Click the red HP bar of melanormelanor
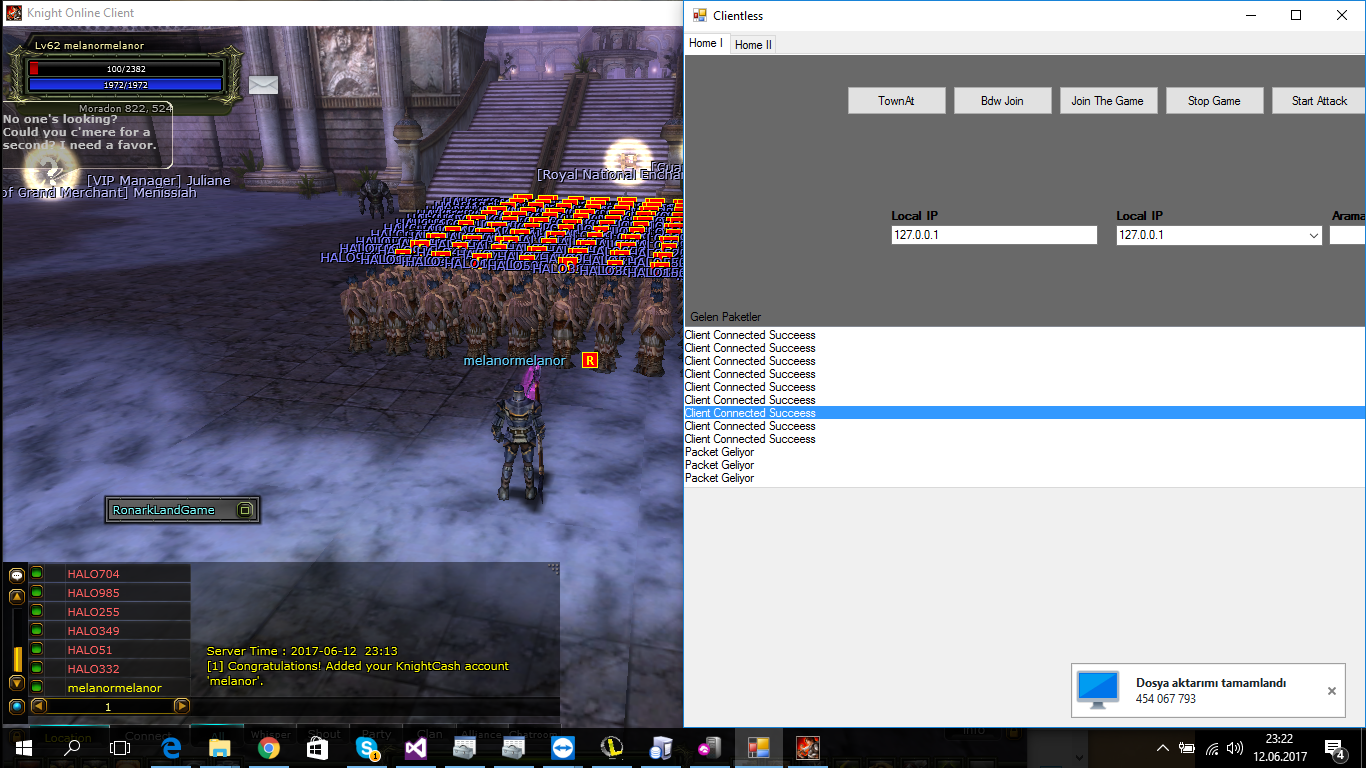This screenshot has height=768, width=1366. tap(125, 69)
